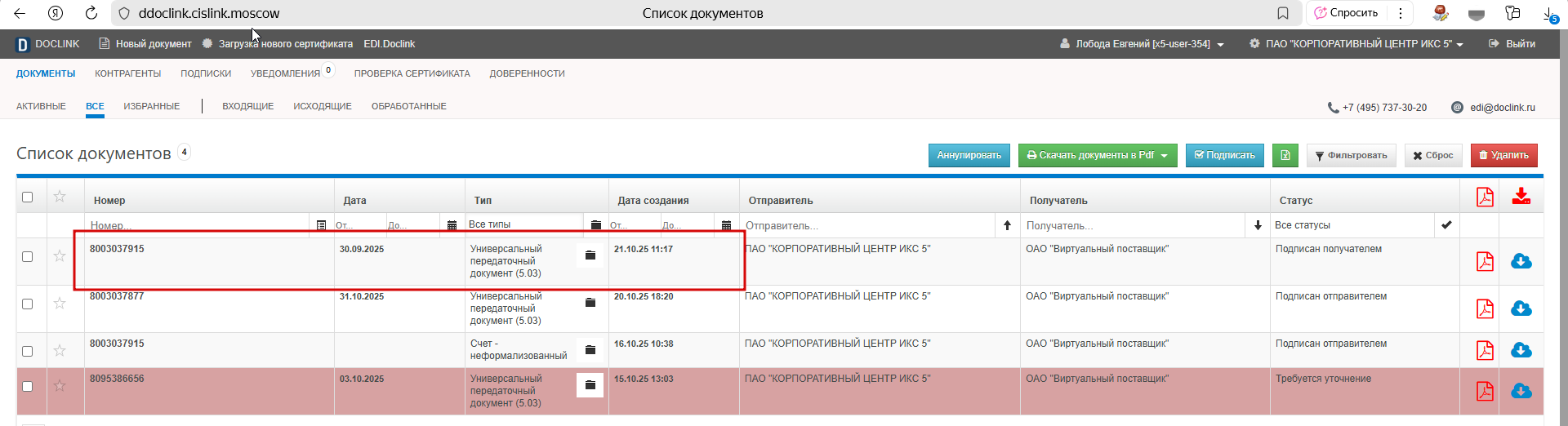The image size is (1568, 426).
Task: Open PDF of Счет - неформализованный row
Action: pyautogui.click(x=1485, y=350)
